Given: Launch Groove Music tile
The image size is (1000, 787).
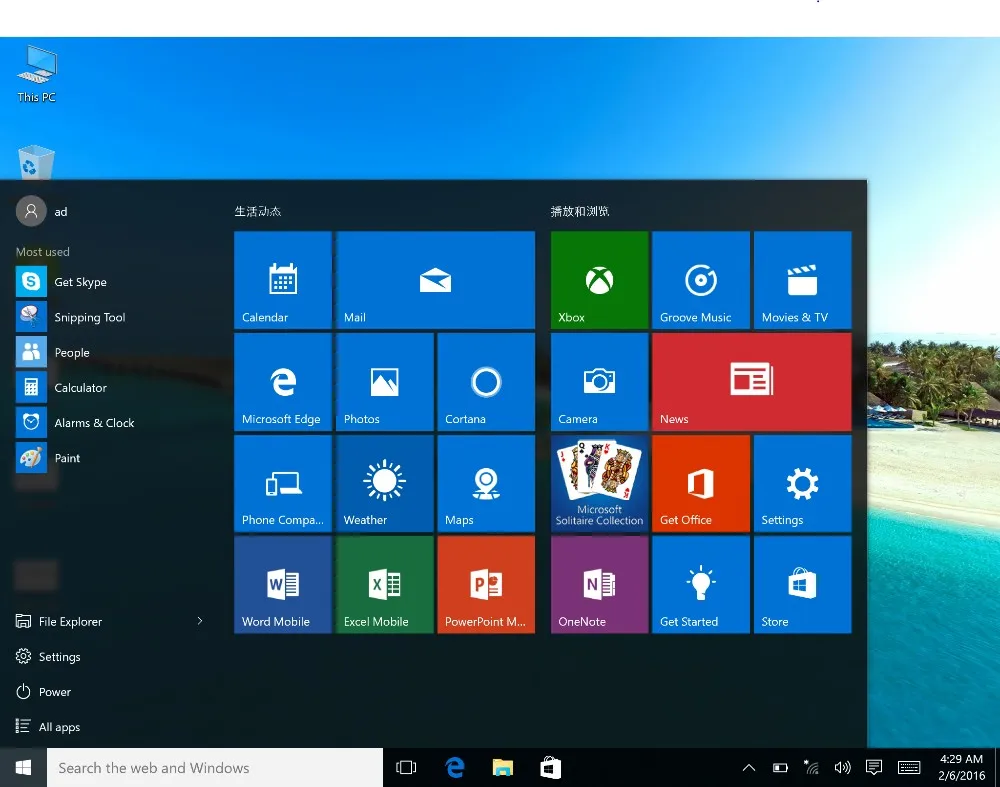Looking at the screenshot, I should pyautogui.click(x=700, y=280).
